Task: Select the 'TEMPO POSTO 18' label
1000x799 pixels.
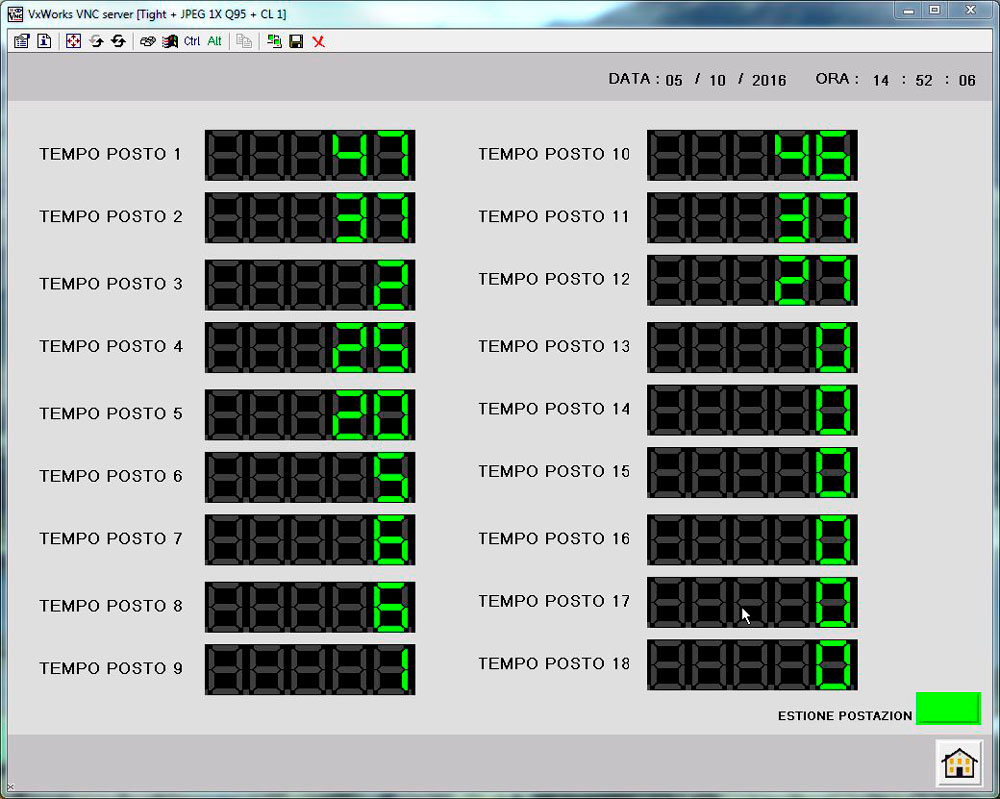Action: (x=554, y=664)
